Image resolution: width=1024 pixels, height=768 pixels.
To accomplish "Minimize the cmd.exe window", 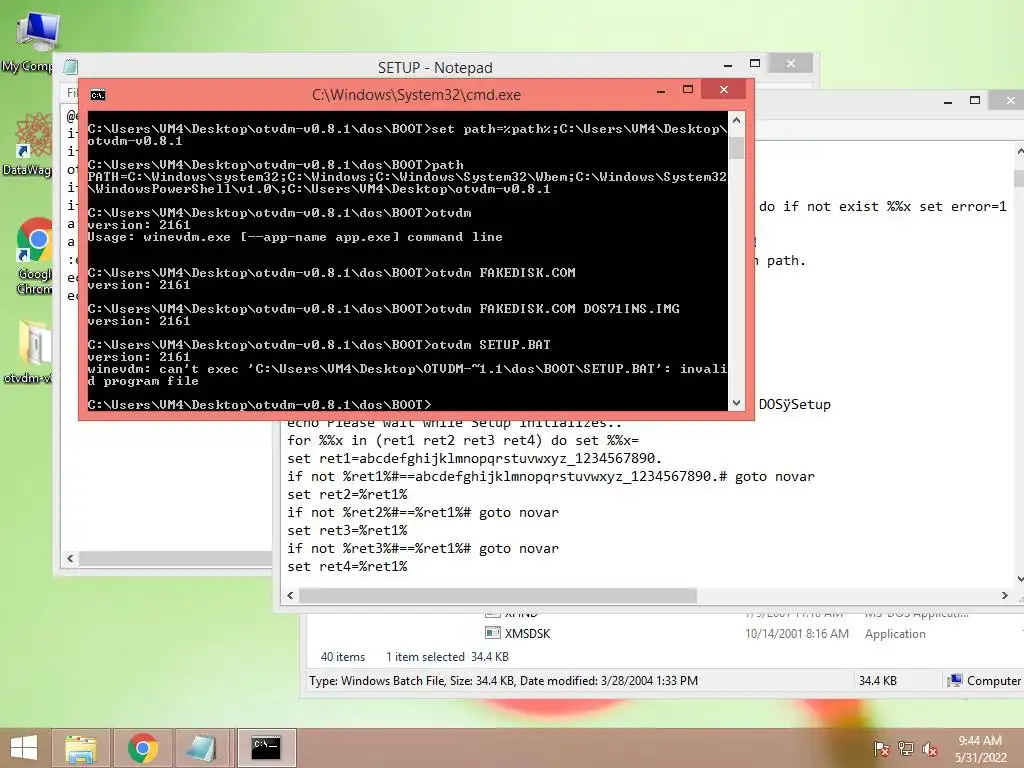I will click(661, 91).
